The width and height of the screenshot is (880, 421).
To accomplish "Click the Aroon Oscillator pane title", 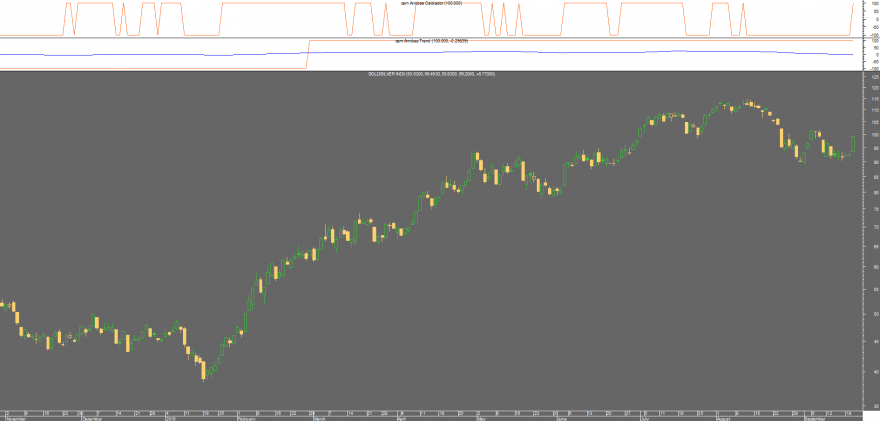I will point(432,3).
